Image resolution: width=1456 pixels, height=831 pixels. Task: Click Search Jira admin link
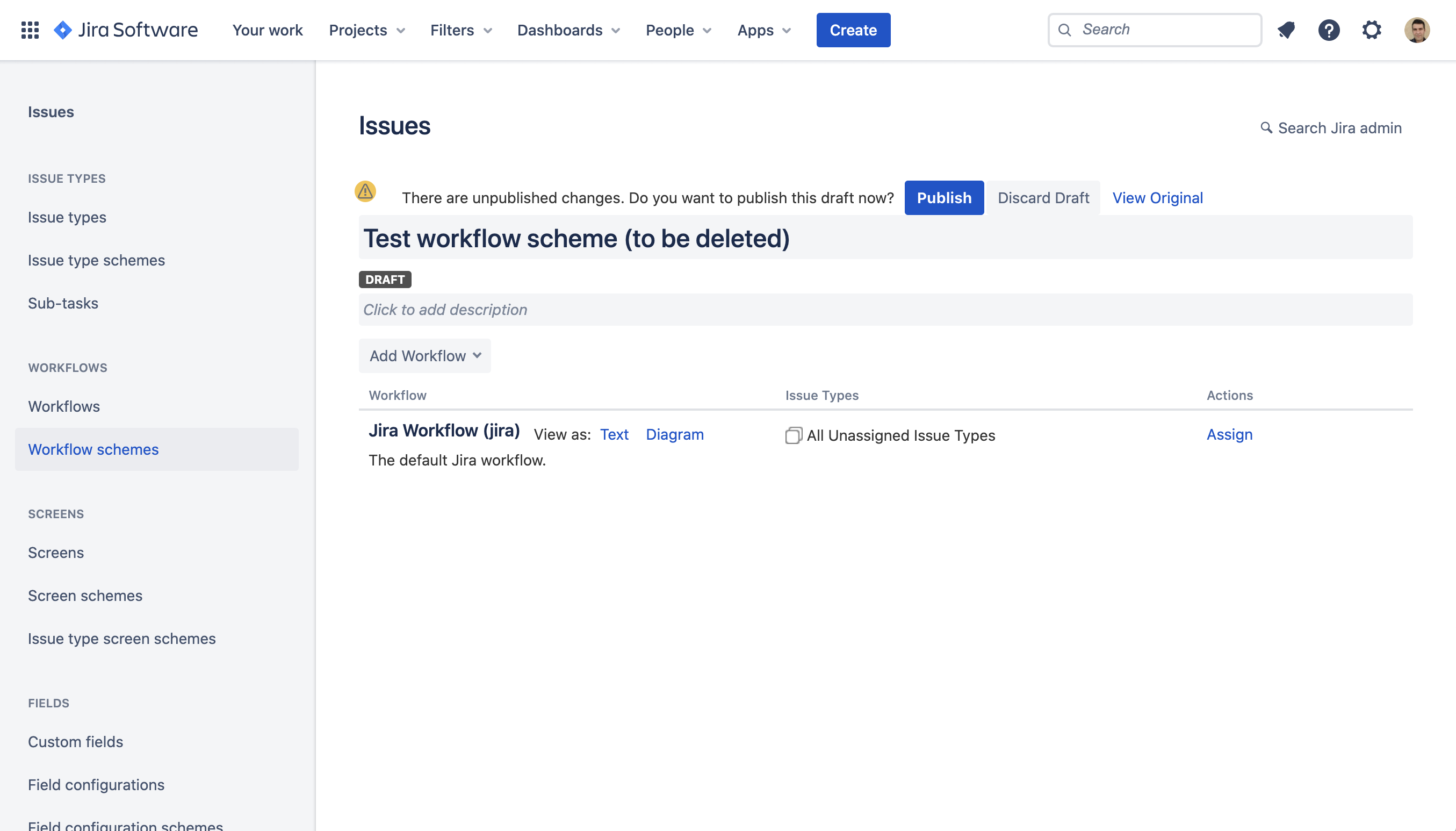1331,128
